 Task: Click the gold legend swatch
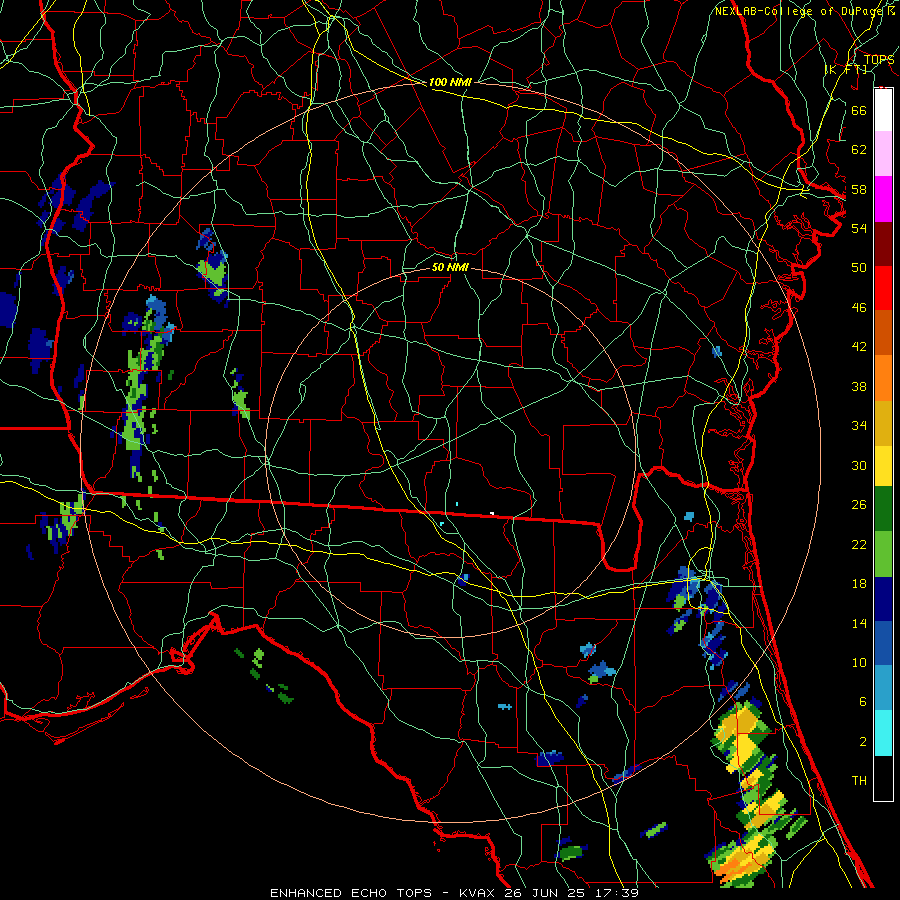coord(883,423)
